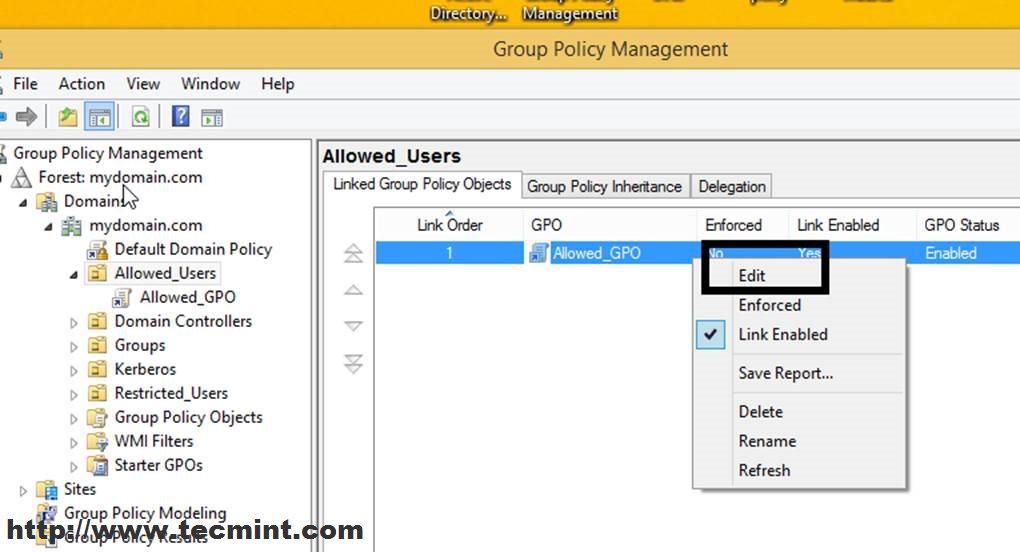This screenshot has height=552, width=1020.
Task: Choose Delete from the context menu
Action: [760, 412]
